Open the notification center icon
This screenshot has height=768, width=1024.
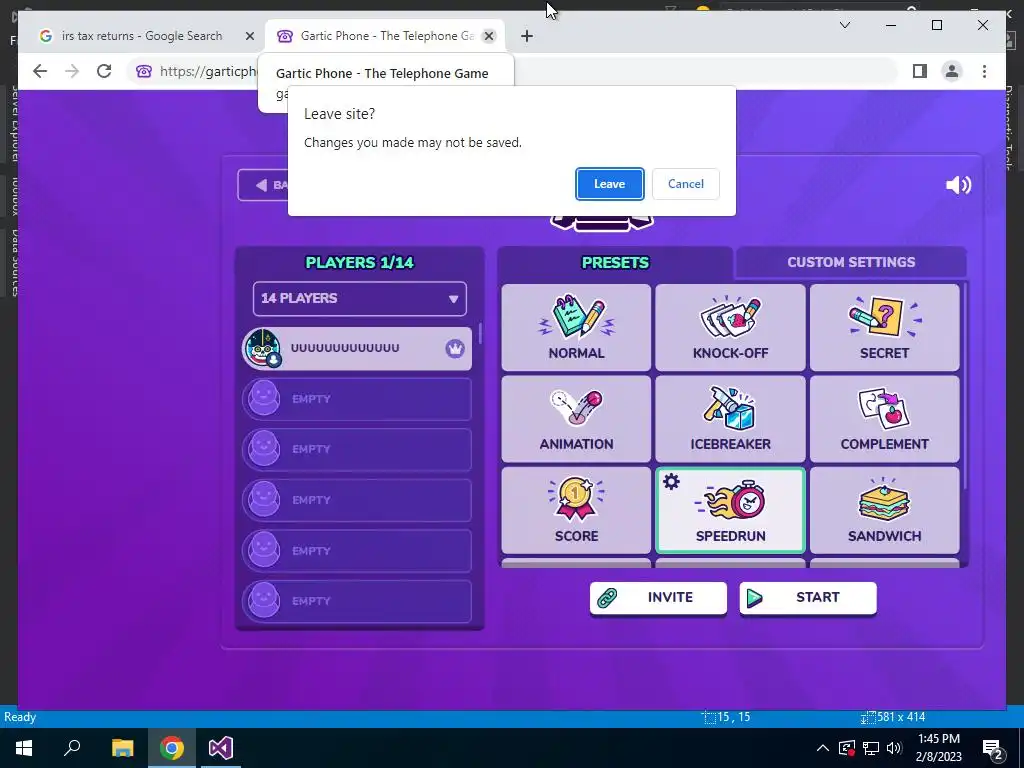(993, 749)
